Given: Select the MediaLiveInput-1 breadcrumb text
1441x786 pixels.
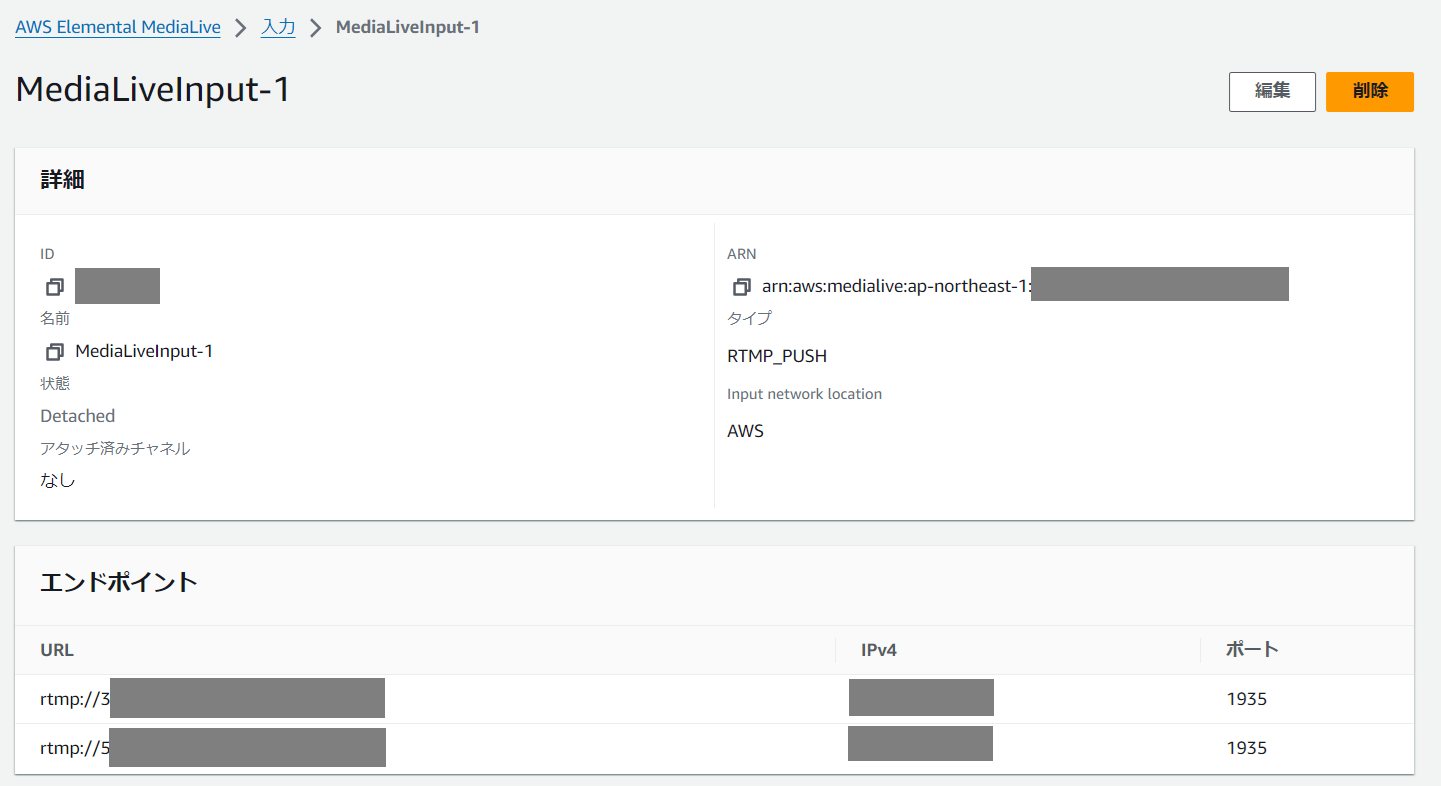Looking at the screenshot, I should 408,27.
